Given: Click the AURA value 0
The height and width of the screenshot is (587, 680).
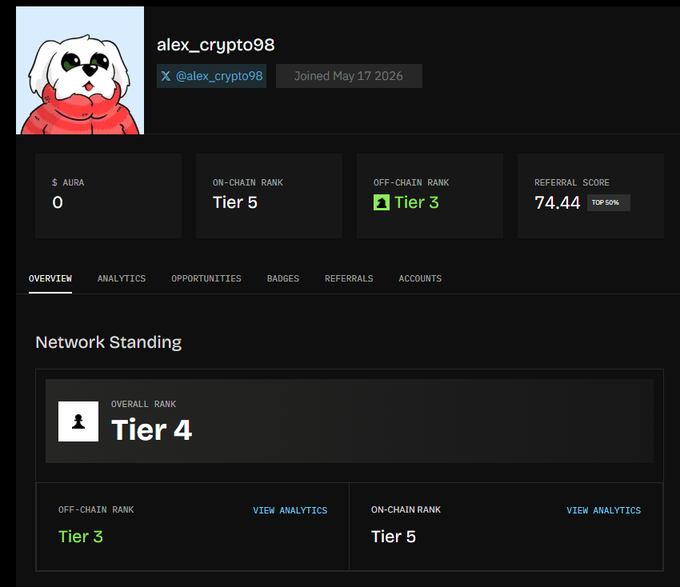Looking at the screenshot, I should point(57,202).
